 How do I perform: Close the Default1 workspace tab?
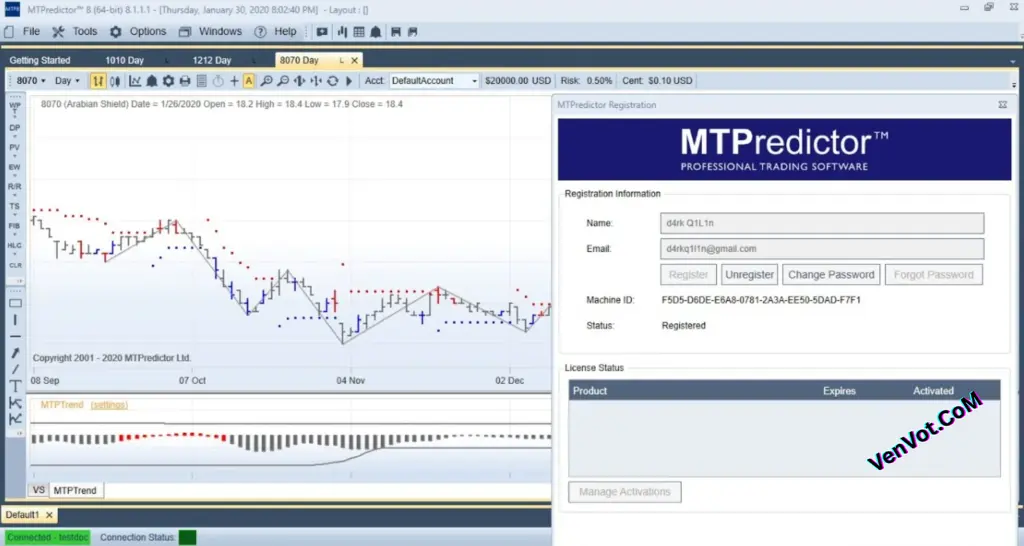point(49,515)
